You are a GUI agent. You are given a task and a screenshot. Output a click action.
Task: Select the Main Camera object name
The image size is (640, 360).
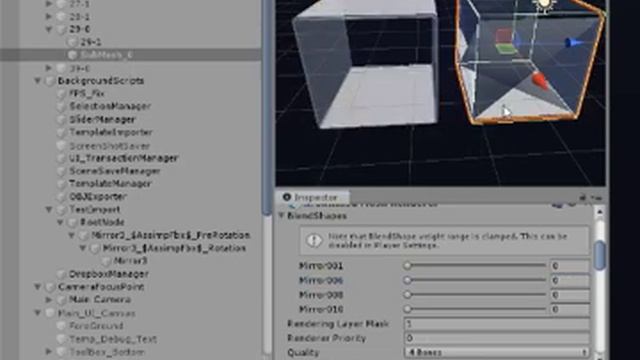[100, 300]
